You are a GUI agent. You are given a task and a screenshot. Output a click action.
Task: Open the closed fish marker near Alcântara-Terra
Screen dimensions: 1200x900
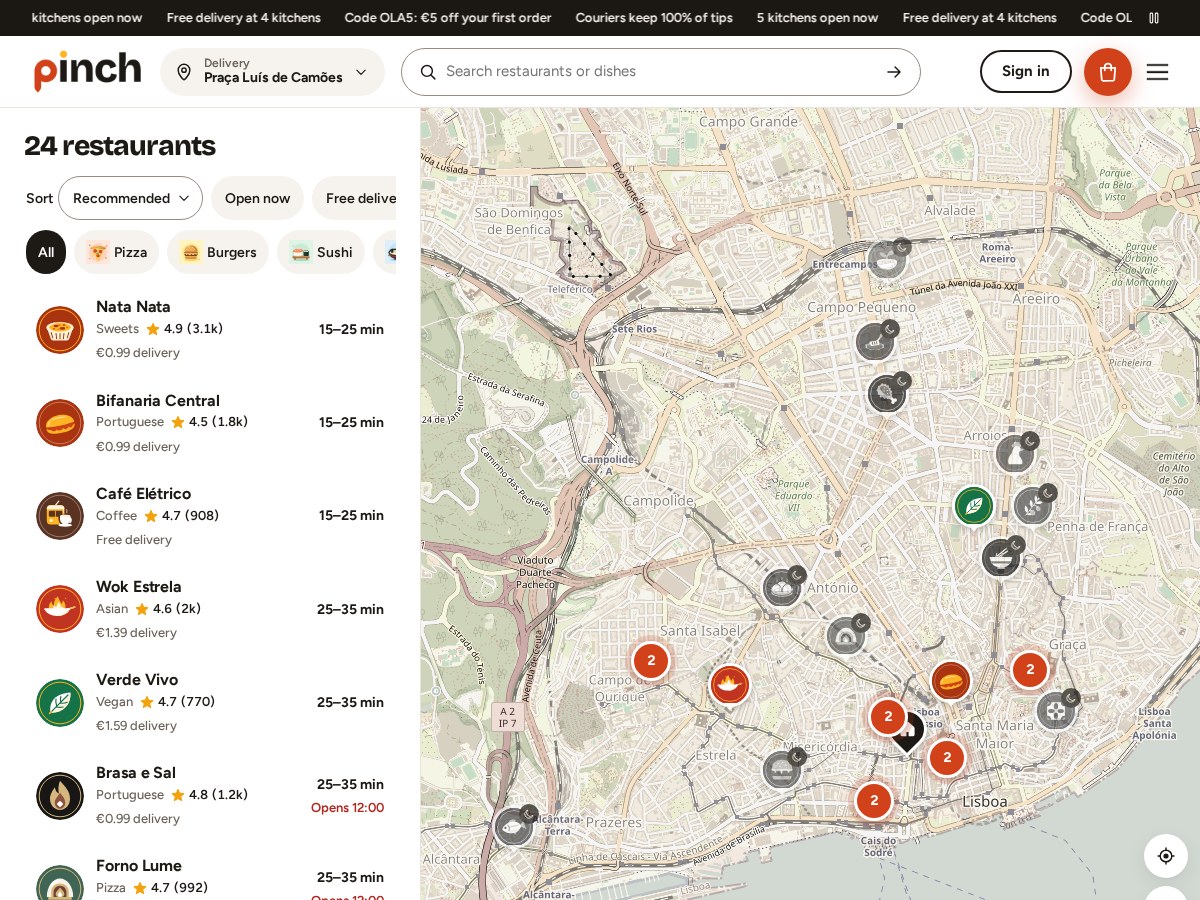click(x=514, y=826)
